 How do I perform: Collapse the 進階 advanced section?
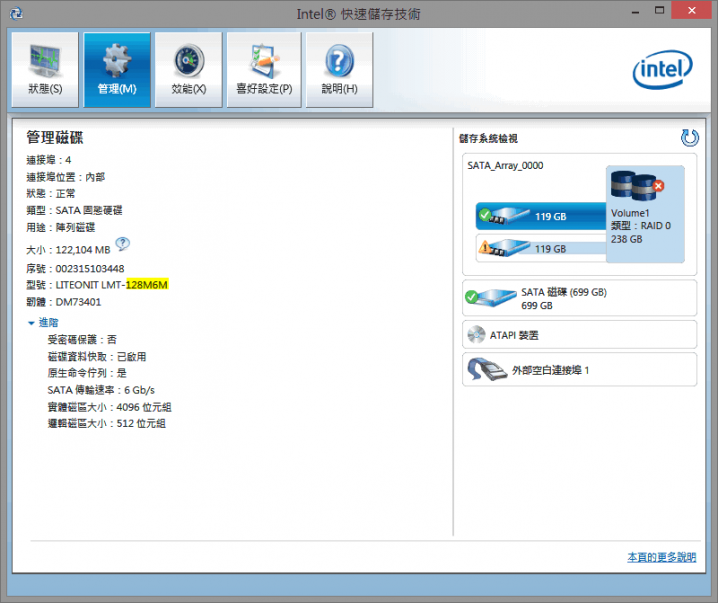pyautogui.click(x=43, y=322)
